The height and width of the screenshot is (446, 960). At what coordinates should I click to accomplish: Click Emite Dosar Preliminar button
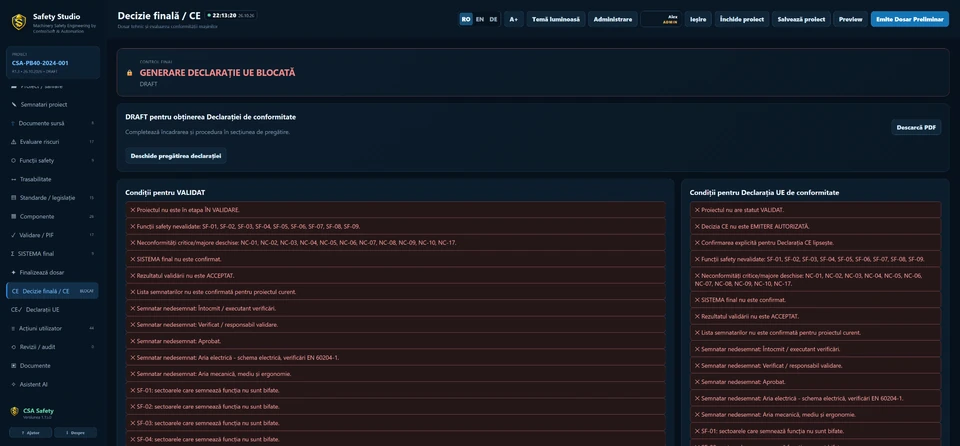910,19
